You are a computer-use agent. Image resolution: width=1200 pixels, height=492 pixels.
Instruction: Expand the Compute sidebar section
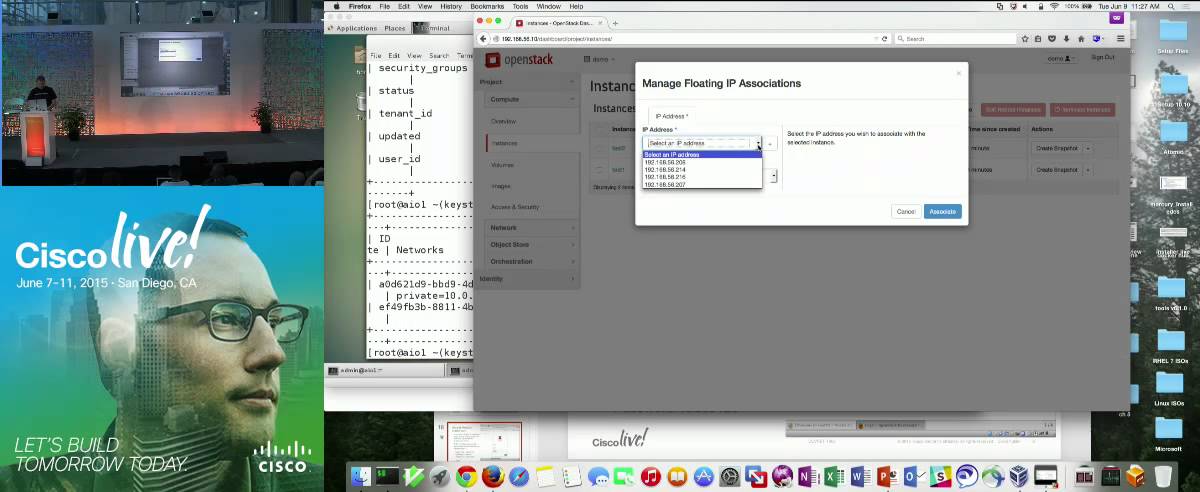pos(530,99)
